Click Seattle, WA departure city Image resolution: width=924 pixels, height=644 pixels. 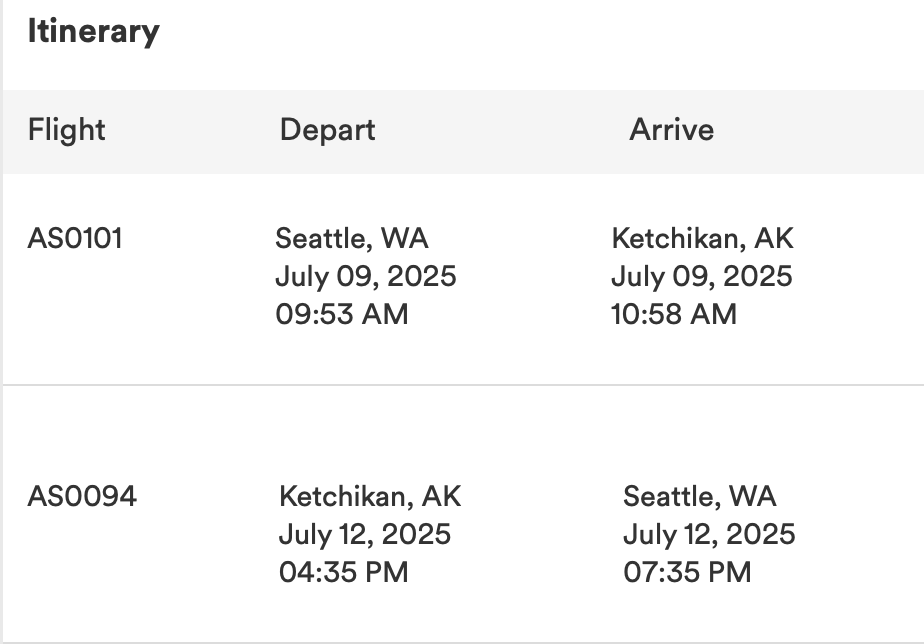tap(352, 239)
